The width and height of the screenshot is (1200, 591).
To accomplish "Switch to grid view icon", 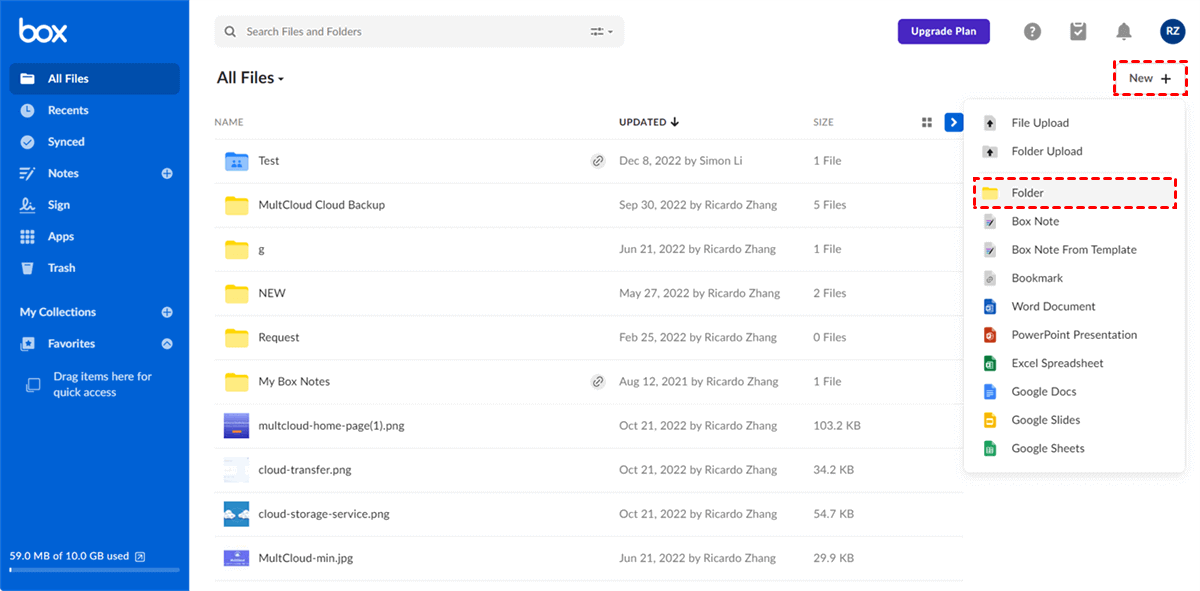I will tap(926, 122).
